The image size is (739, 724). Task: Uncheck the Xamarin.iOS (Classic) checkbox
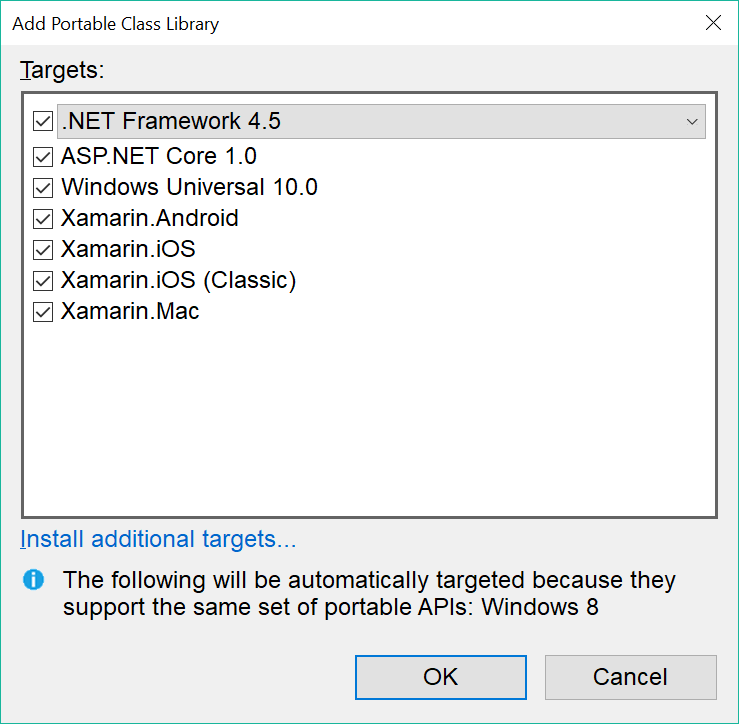point(43,281)
